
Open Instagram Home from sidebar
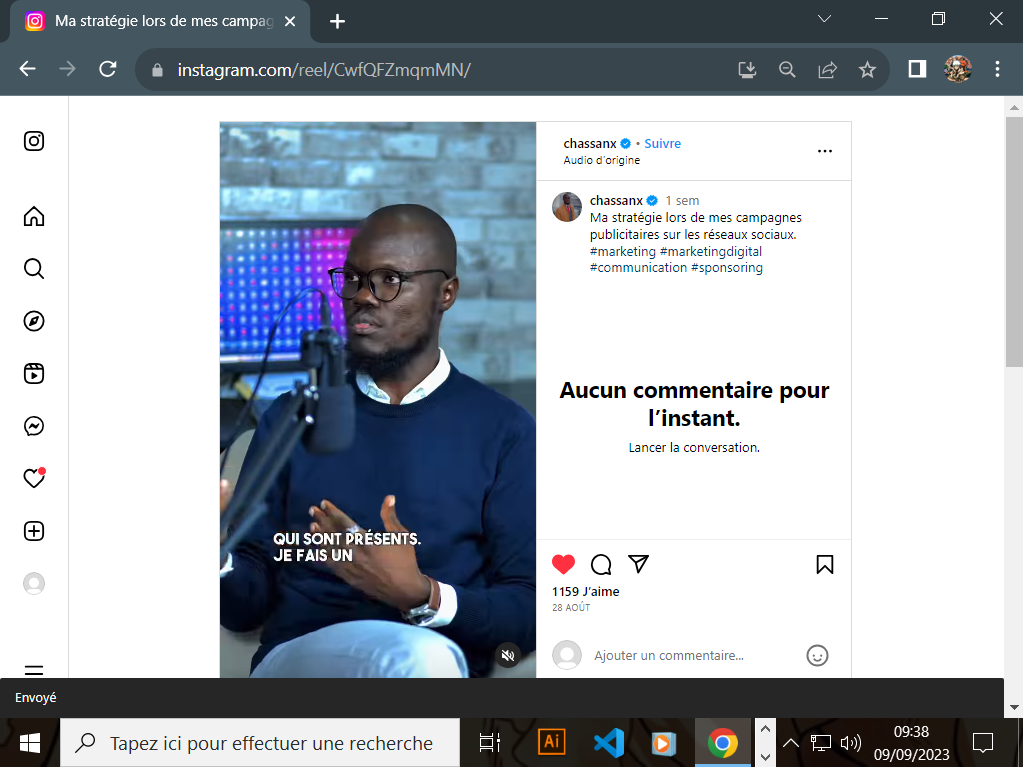tap(34, 216)
